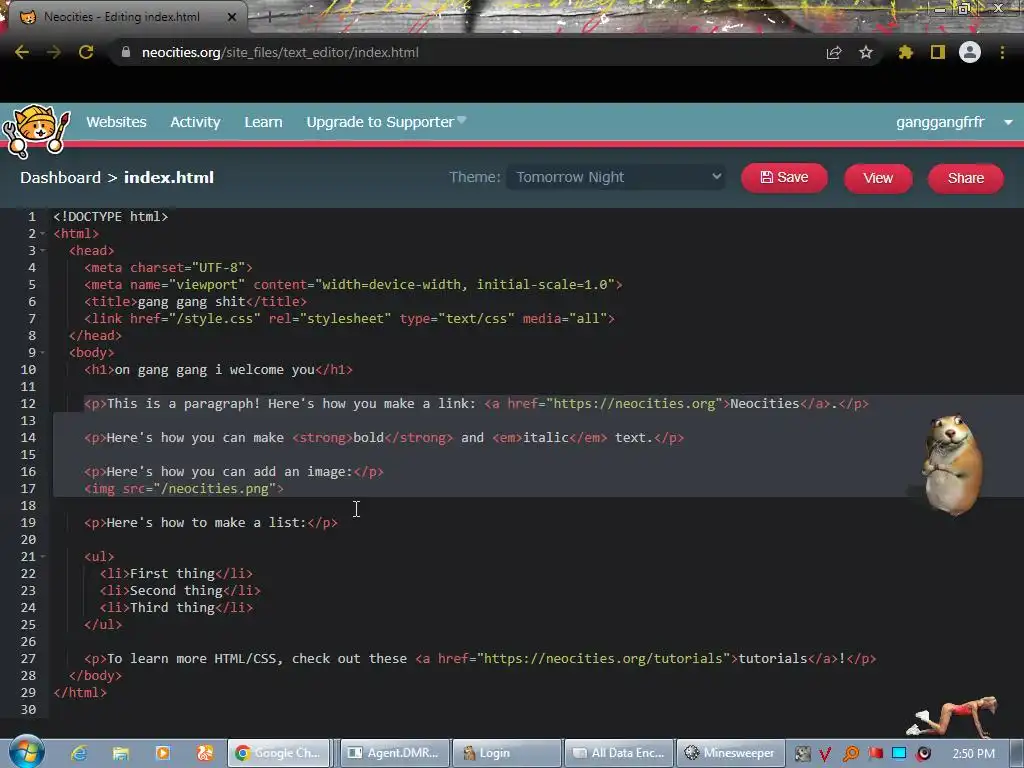Switch to the Minesweeper taskbar window

pos(730,753)
